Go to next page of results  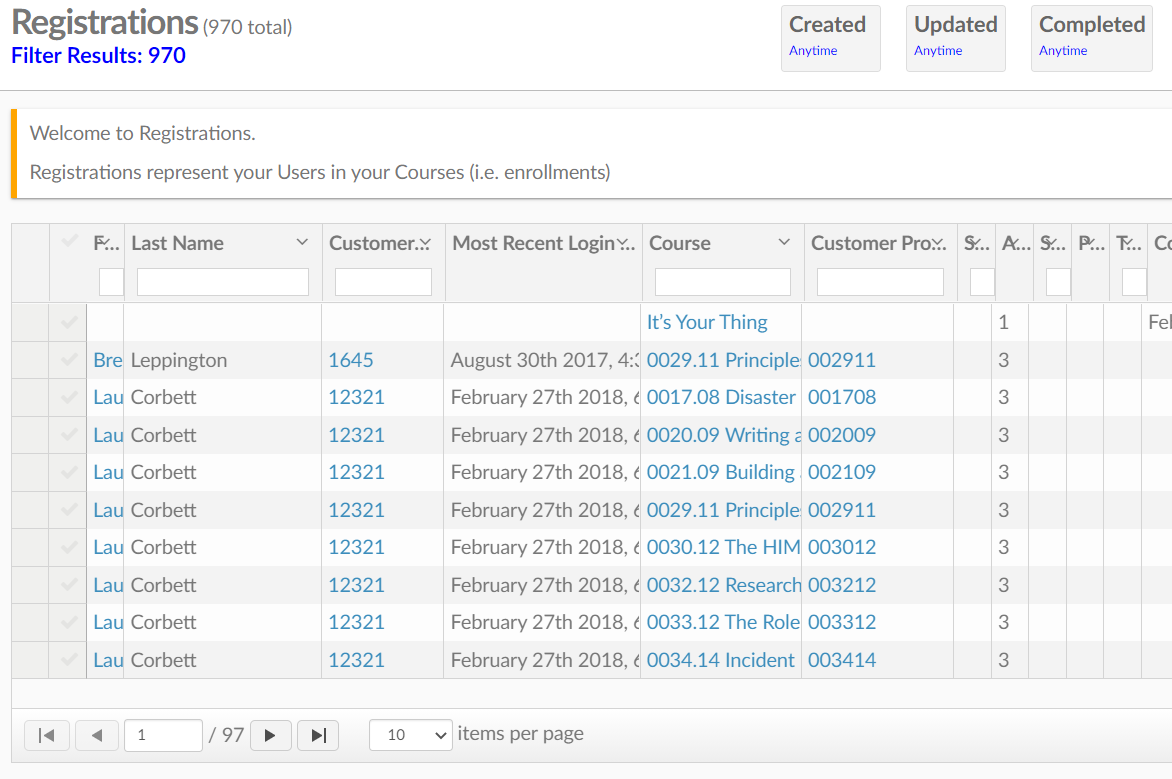tap(271, 736)
